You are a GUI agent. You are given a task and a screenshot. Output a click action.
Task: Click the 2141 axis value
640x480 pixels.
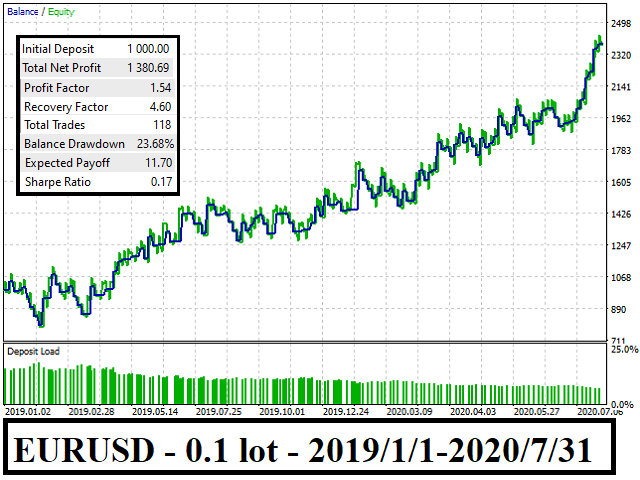click(621, 87)
